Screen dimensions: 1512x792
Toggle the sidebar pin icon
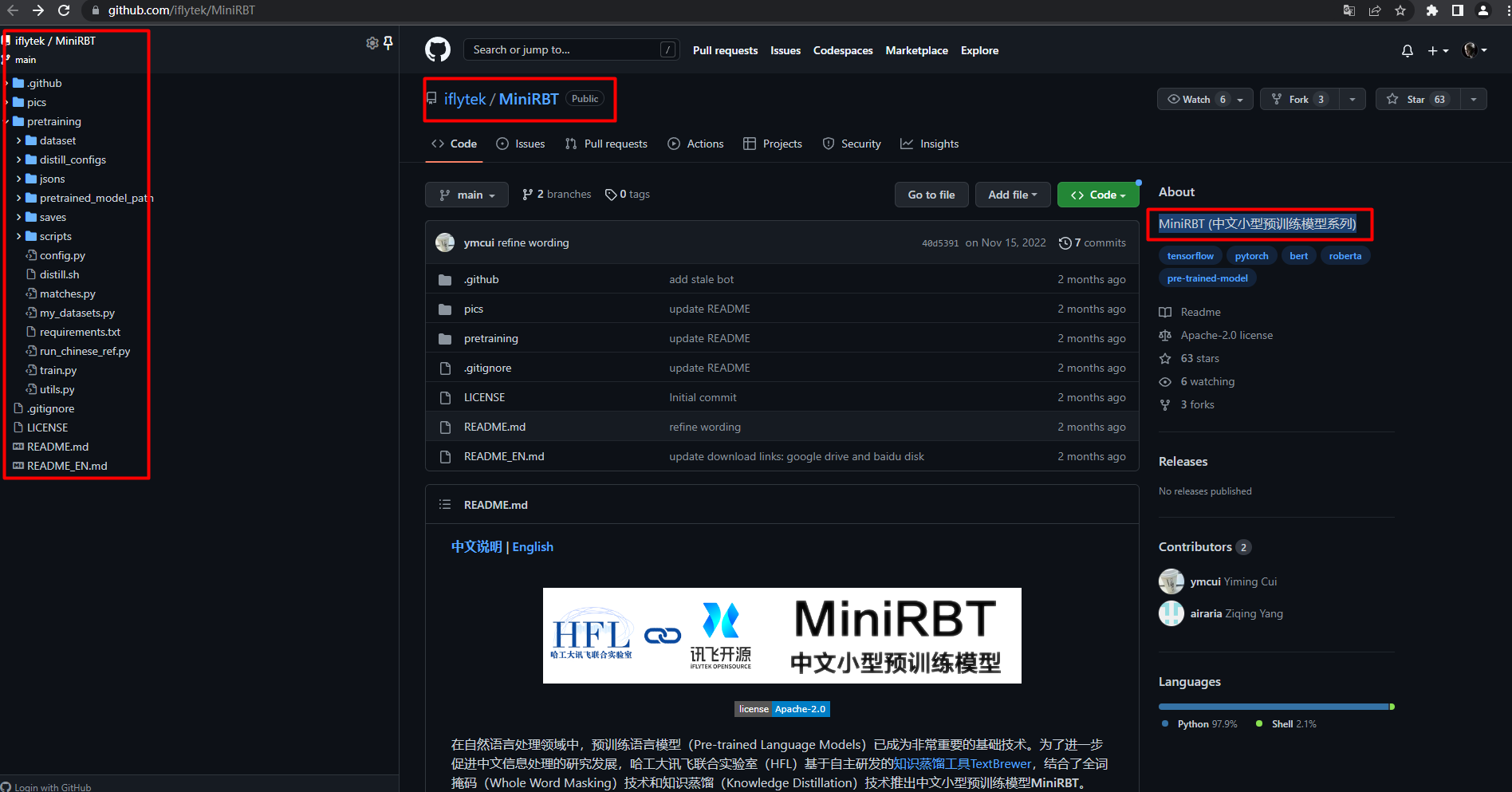pyautogui.click(x=388, y=43)
